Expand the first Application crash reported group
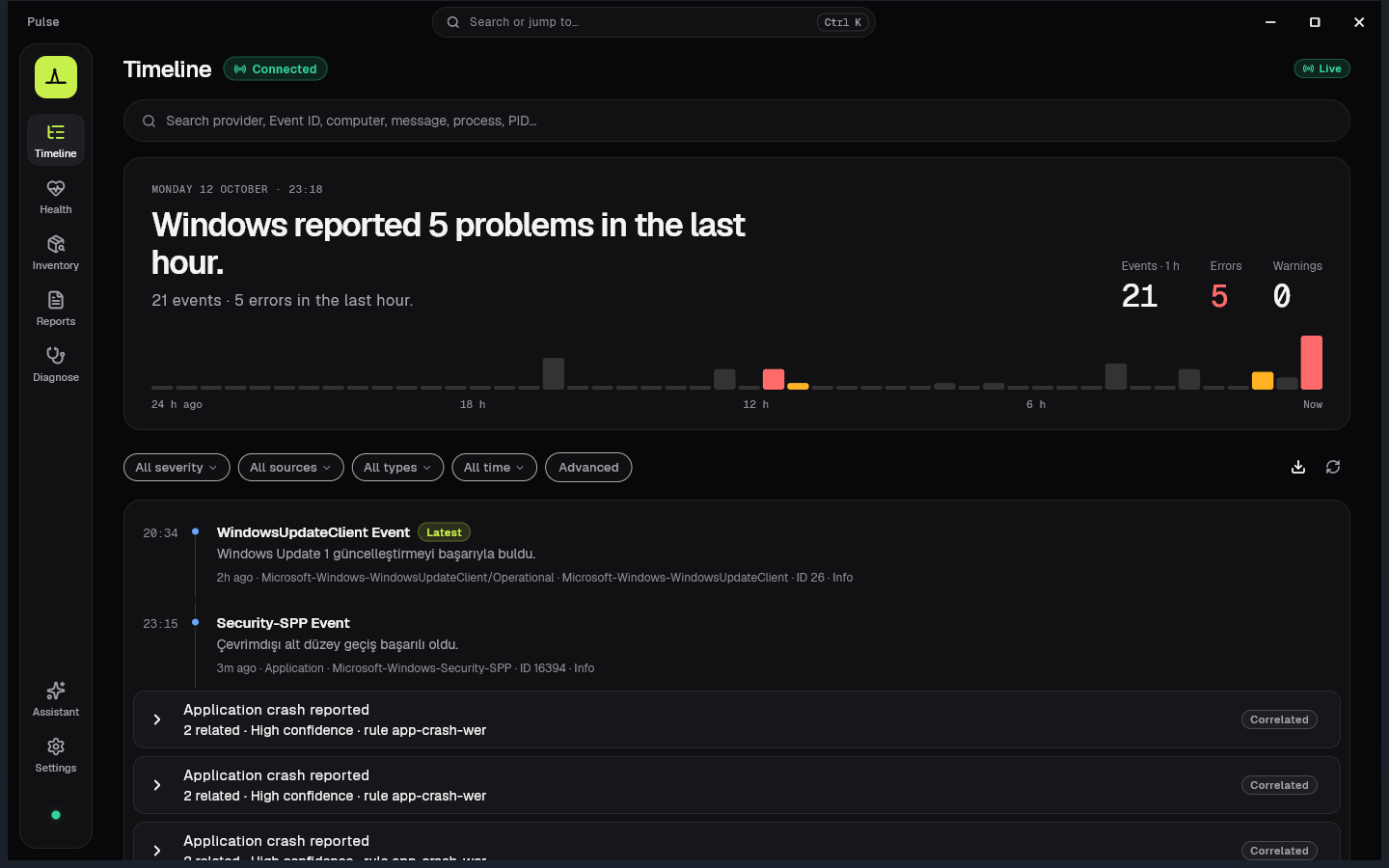 tap(736, 719)
